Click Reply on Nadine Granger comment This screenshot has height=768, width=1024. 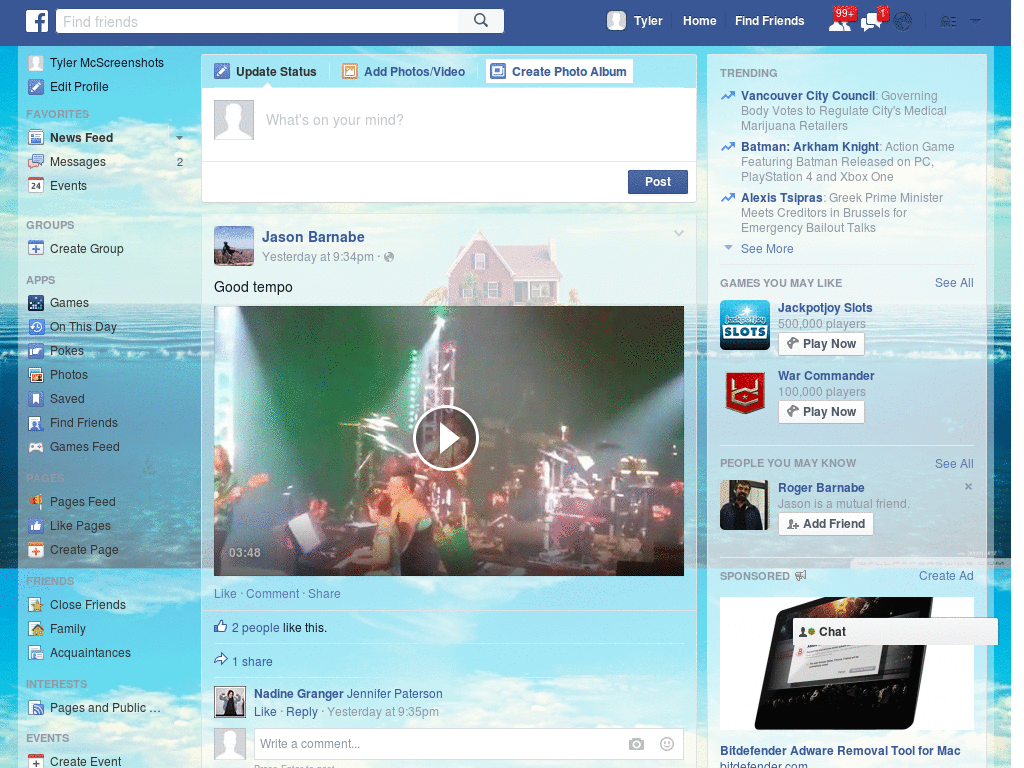[302, 712]
